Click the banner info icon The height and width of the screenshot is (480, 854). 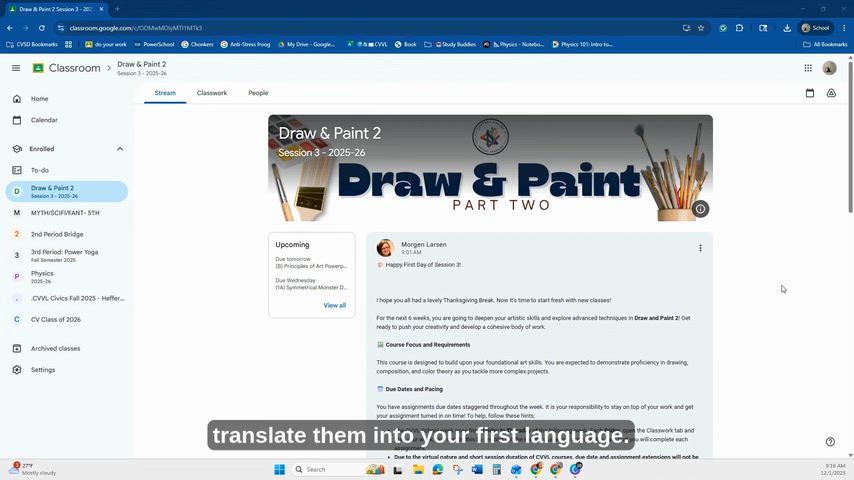(700, 209)
